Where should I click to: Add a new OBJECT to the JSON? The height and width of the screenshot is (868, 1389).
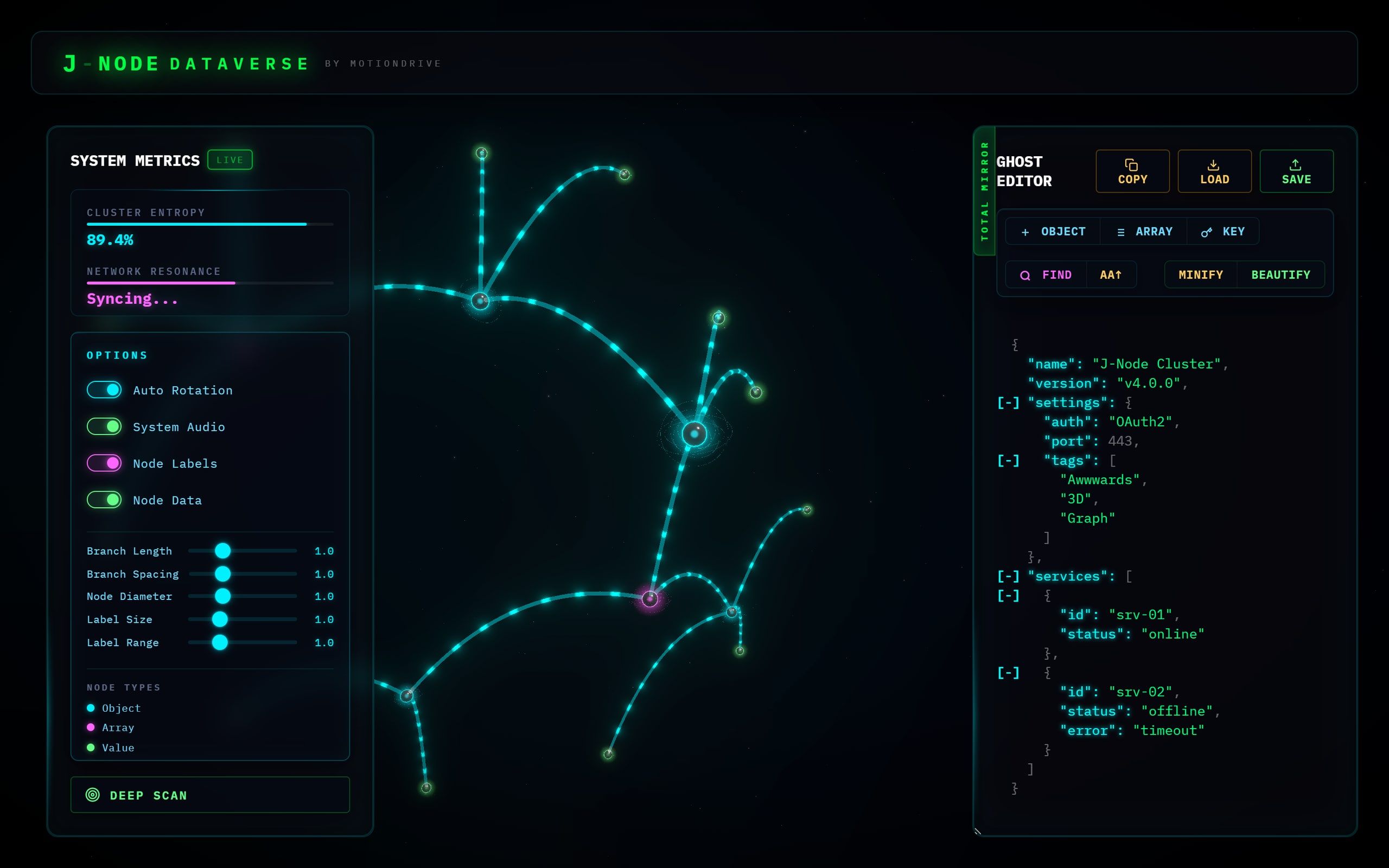click(x=1053, y=231)
